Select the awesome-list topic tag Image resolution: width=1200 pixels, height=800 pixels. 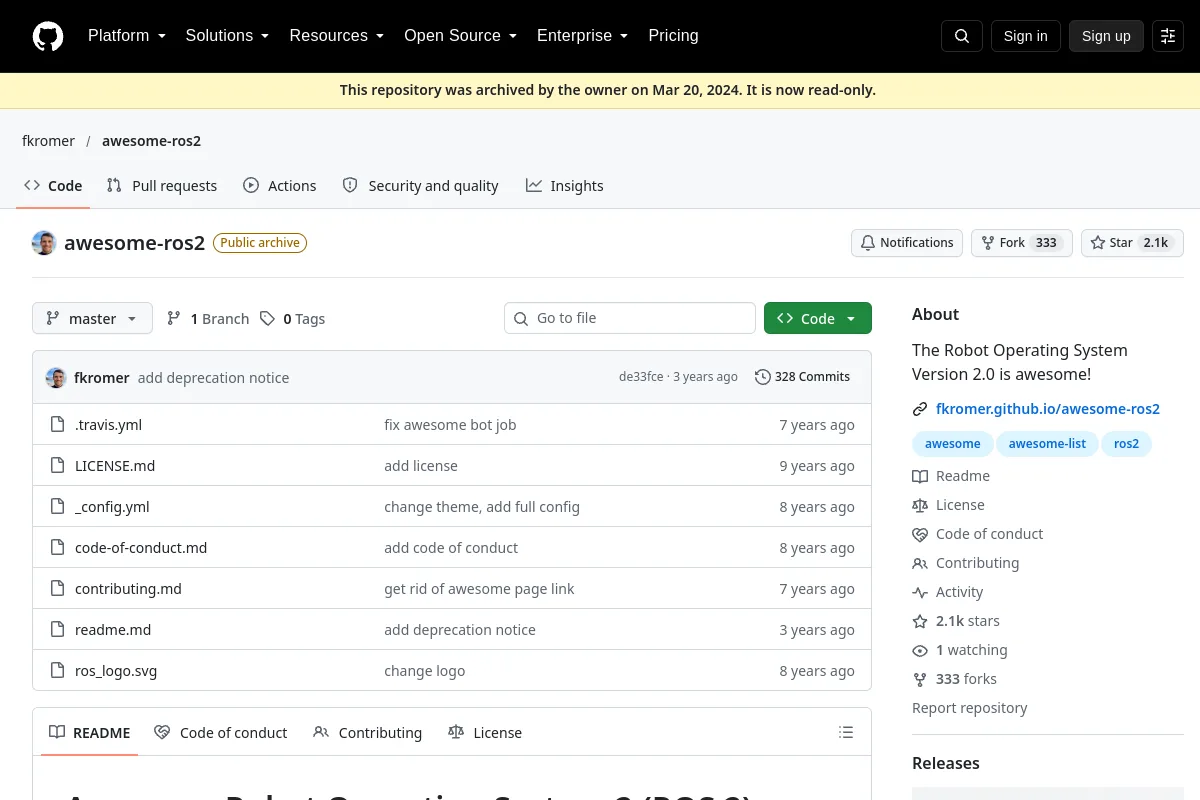click(x=1047, y=444)
